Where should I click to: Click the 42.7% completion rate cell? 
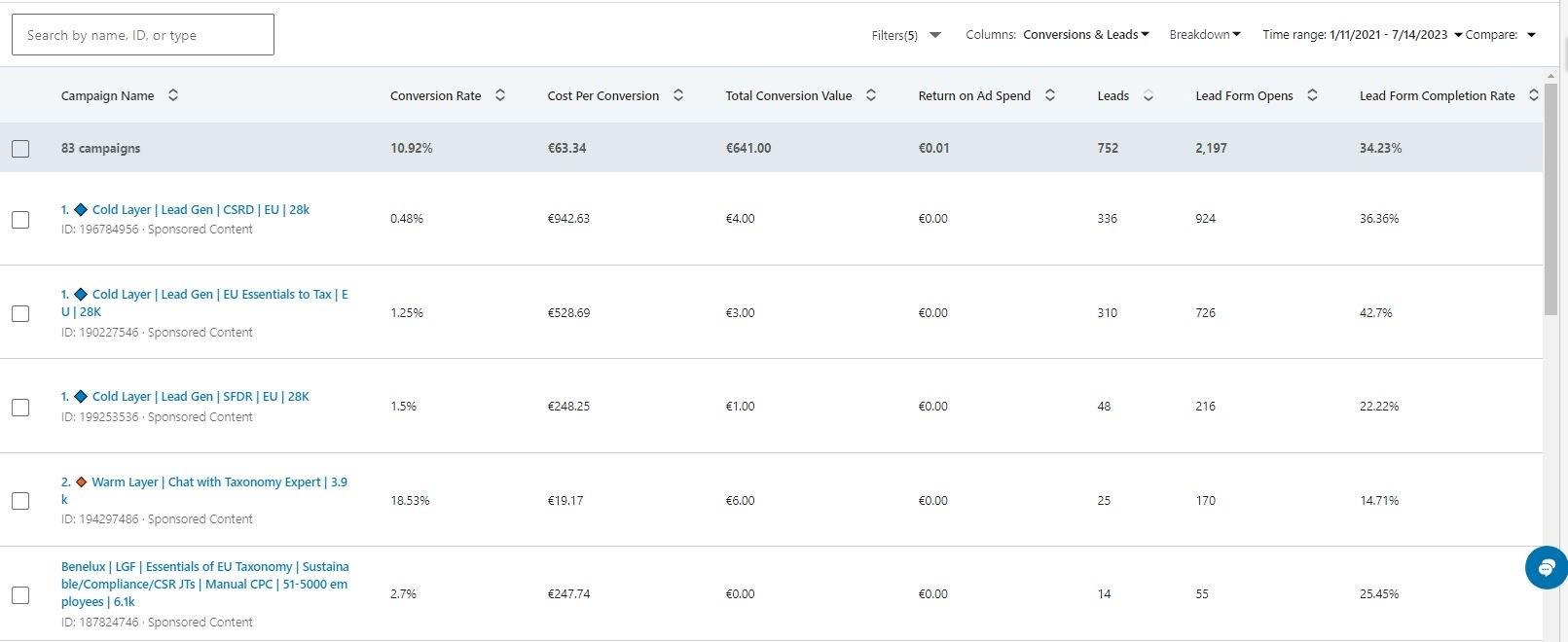1376,313
